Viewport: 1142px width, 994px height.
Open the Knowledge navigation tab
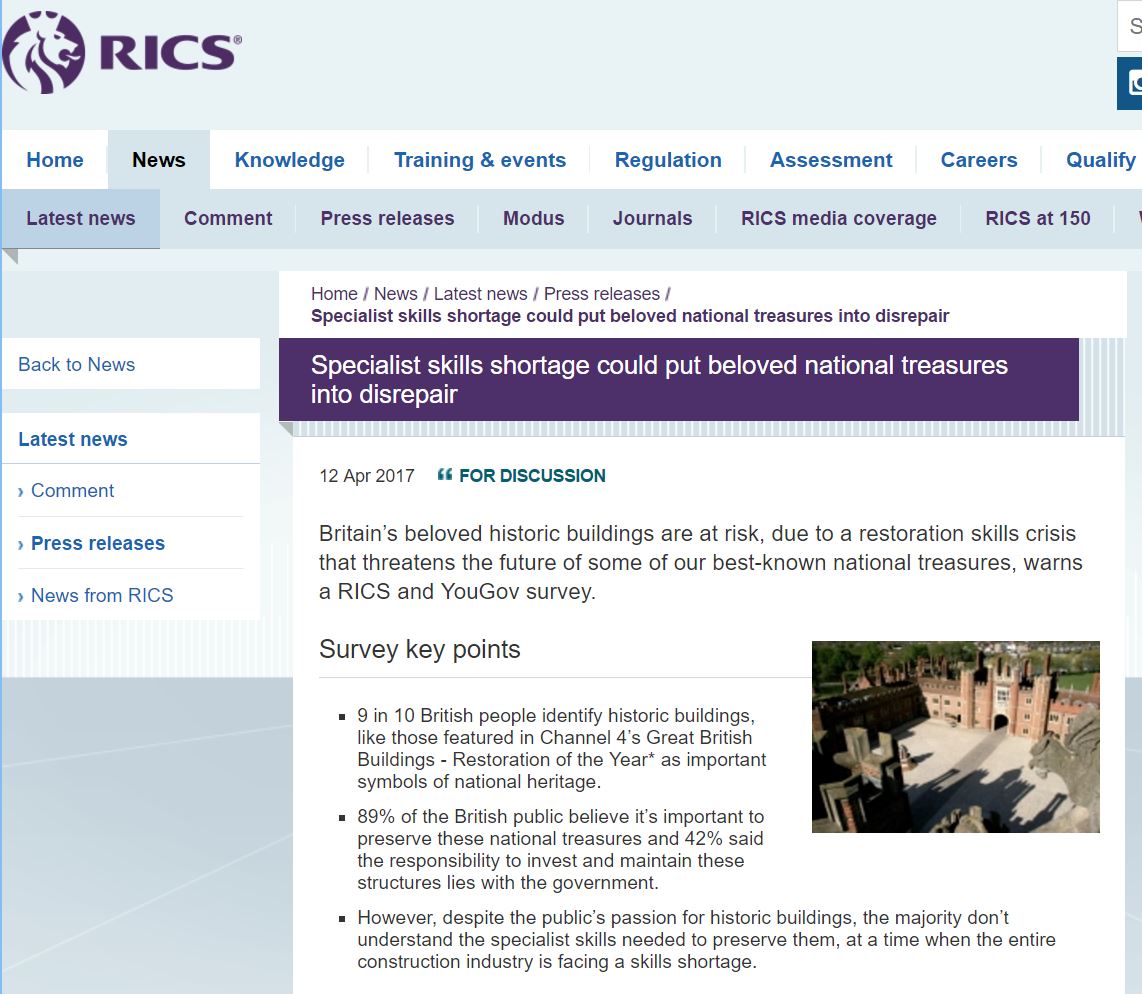click(x=289, y=159)
